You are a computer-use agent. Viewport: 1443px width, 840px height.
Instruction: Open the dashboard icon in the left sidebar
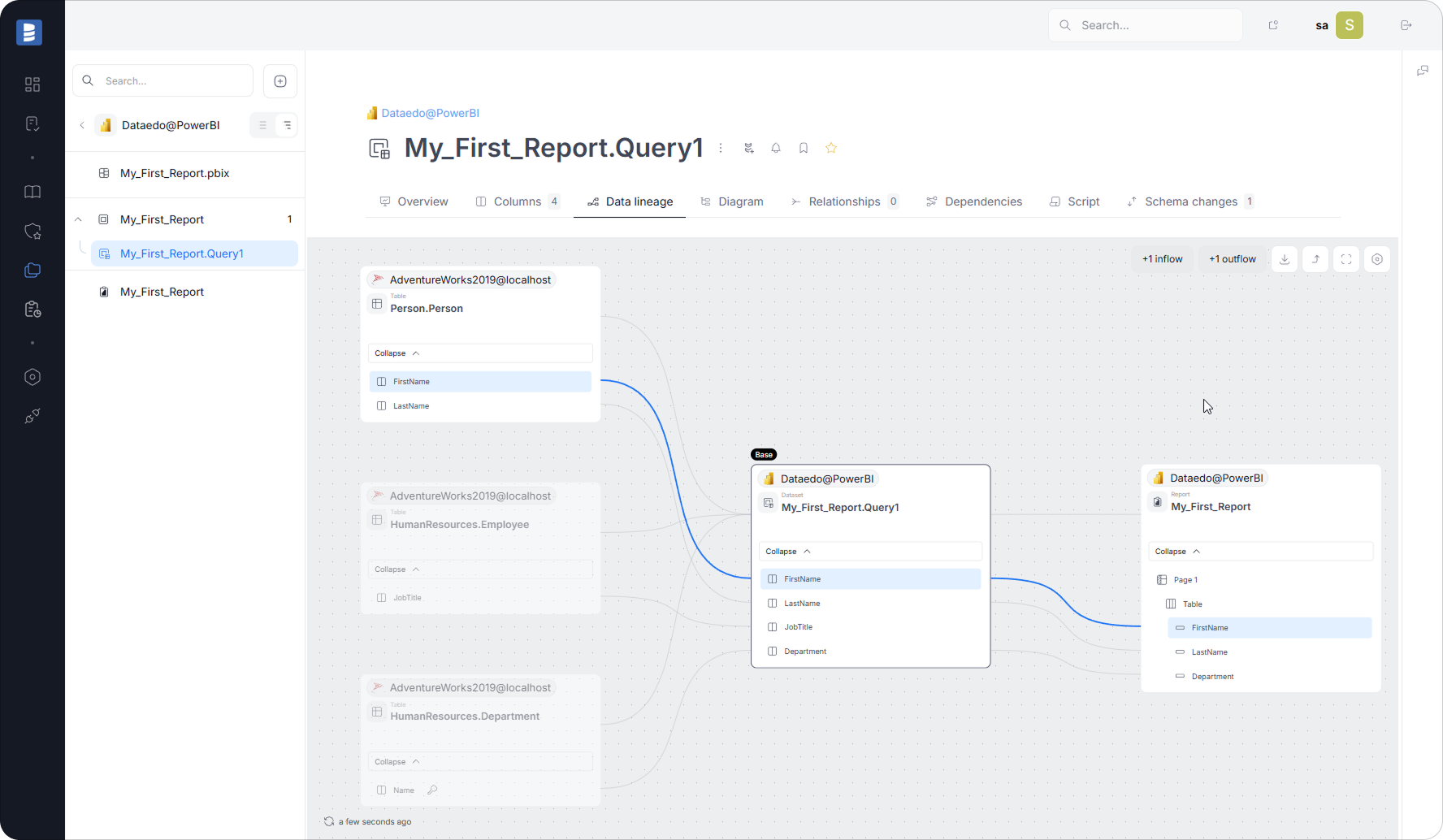tap(32, 84)
